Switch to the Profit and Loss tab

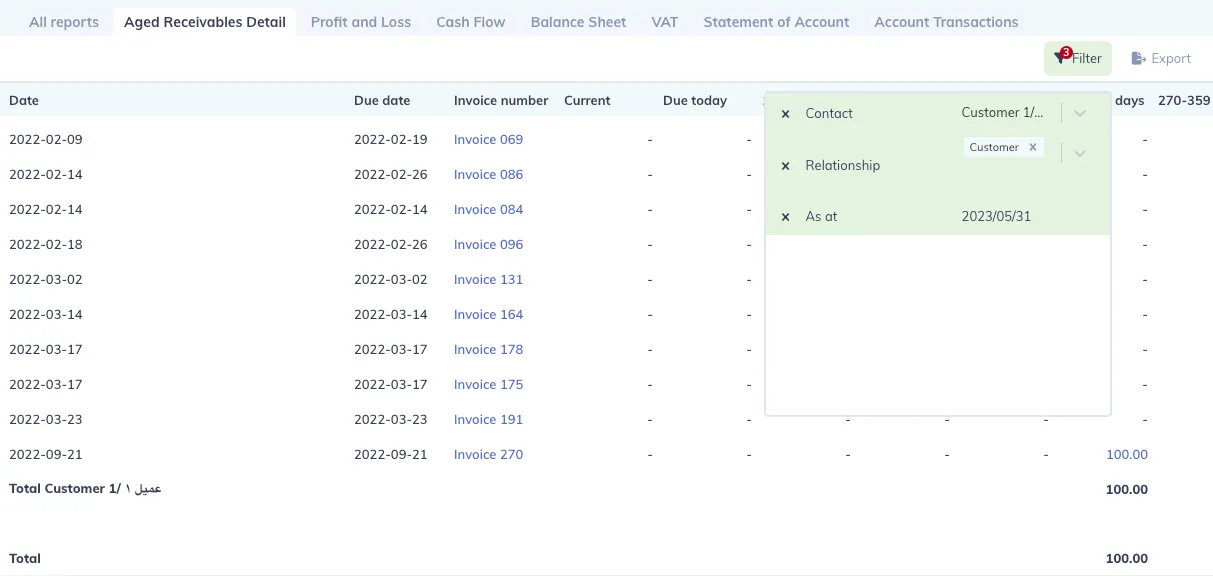pos(361,22)
